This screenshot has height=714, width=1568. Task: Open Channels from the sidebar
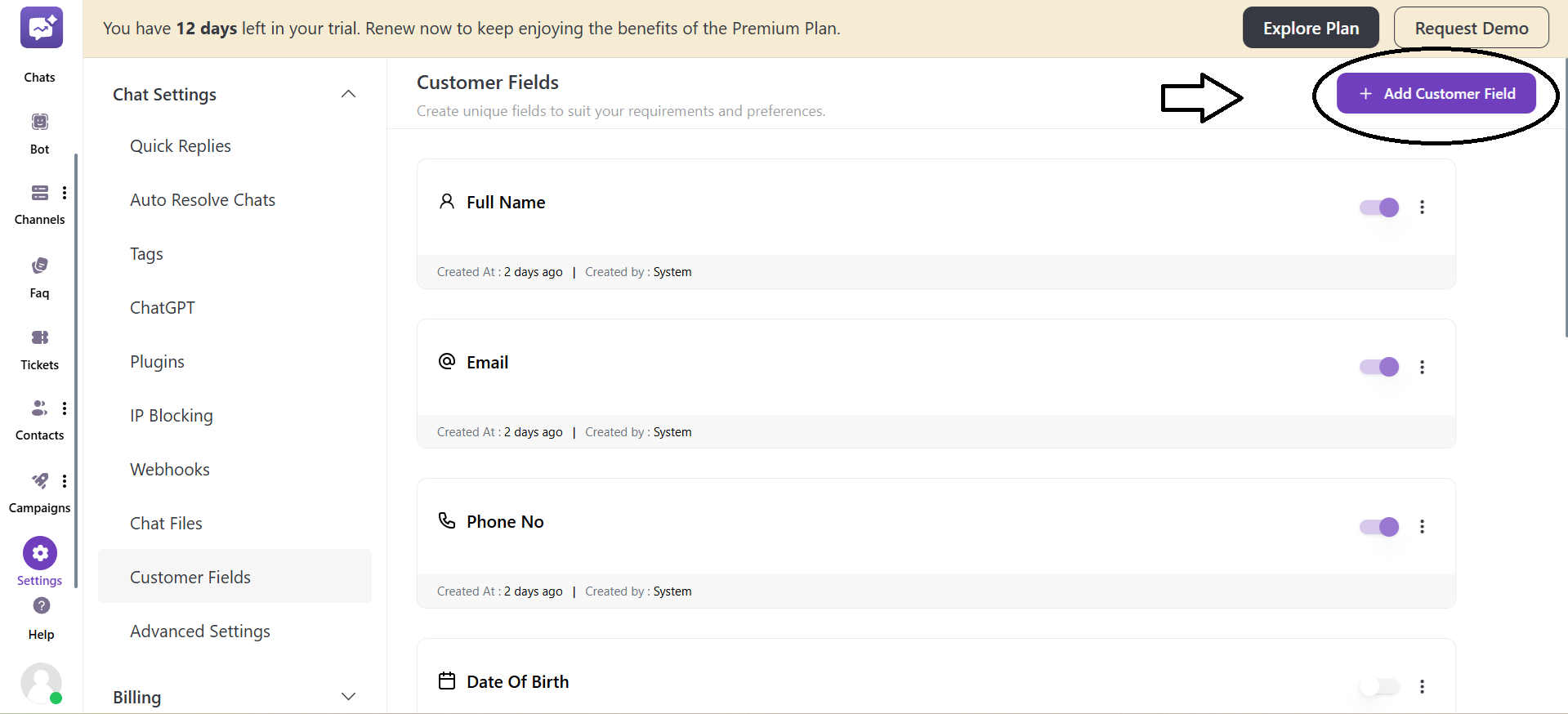pos(39,193)
